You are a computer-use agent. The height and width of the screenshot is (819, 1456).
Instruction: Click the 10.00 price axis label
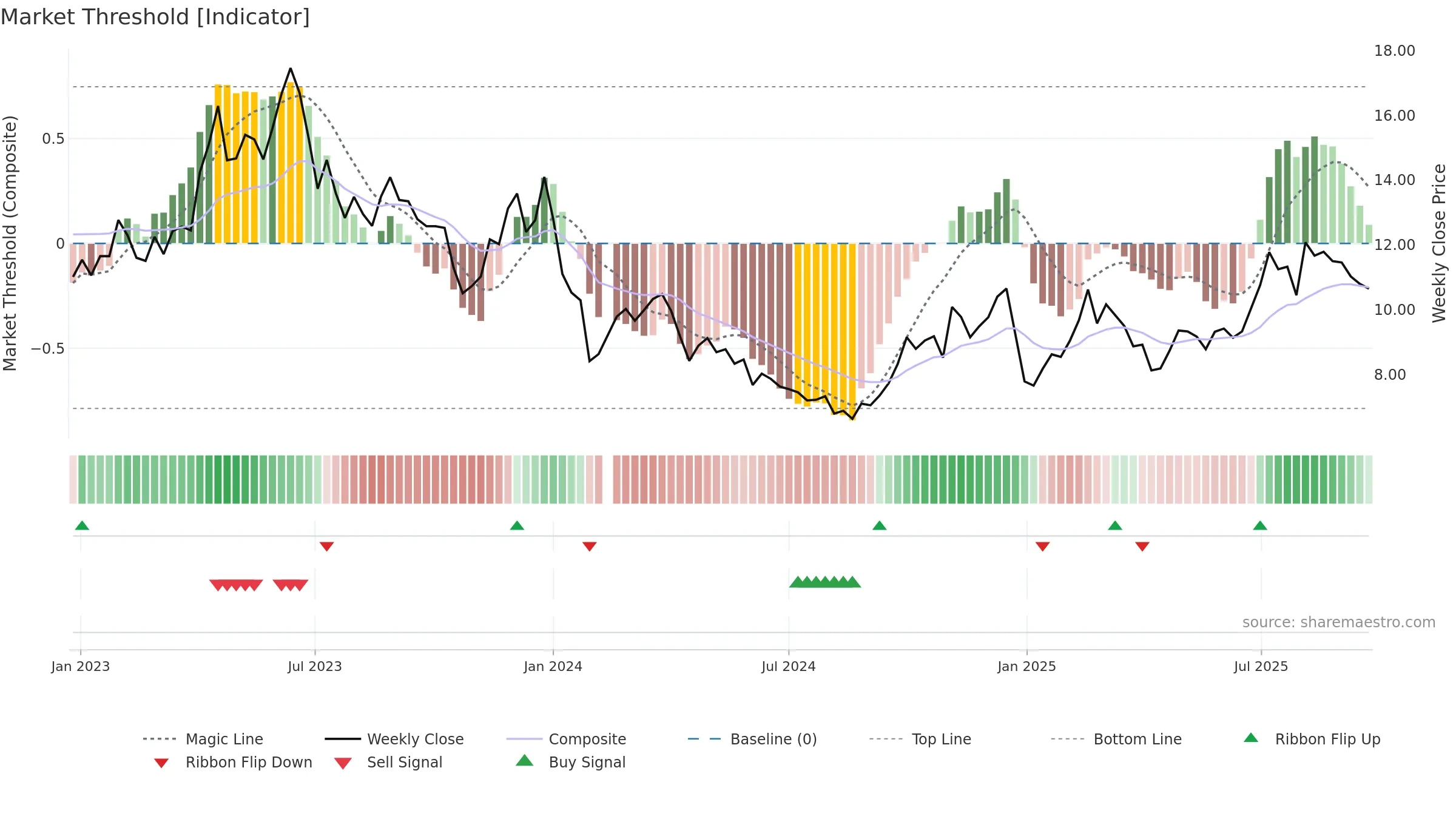click(1395, 310)
